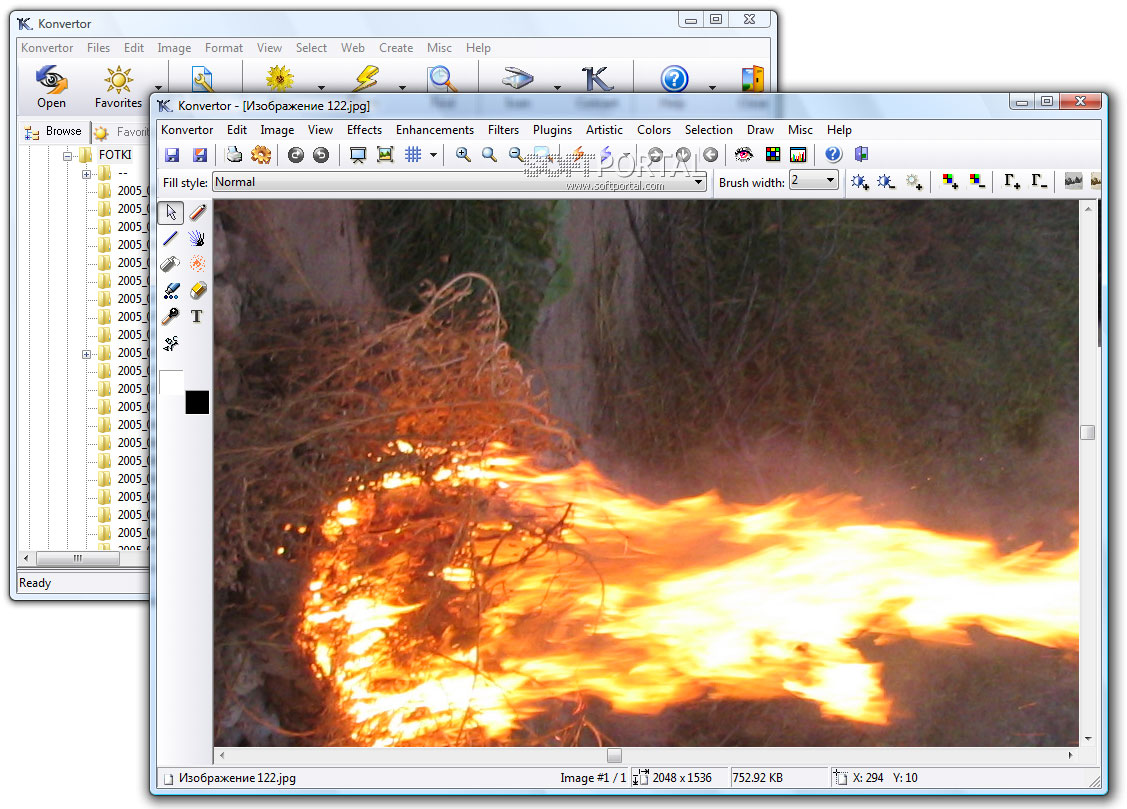Open the Brush width dropdown
The height and width of the screenshot is (809, 1127).
pos(829,181)
